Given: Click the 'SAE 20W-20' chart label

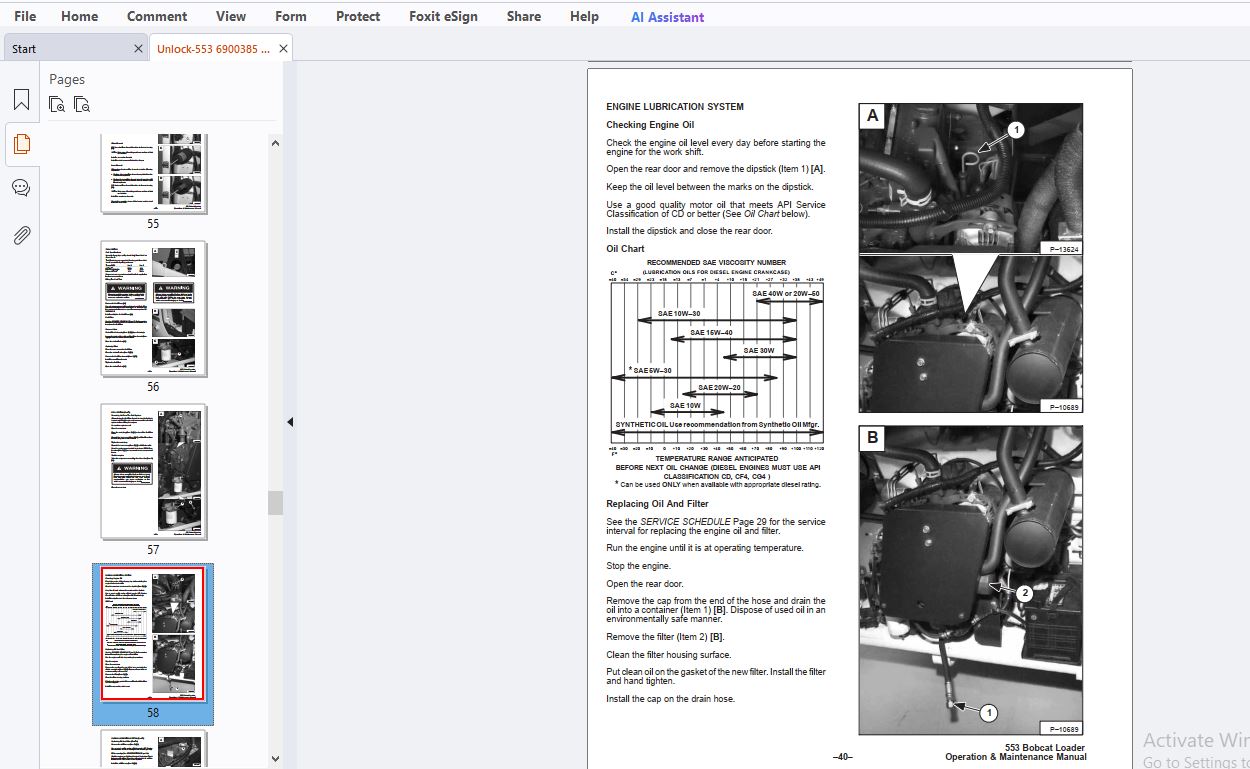Looking at the screenshot, I should [719, 387].
